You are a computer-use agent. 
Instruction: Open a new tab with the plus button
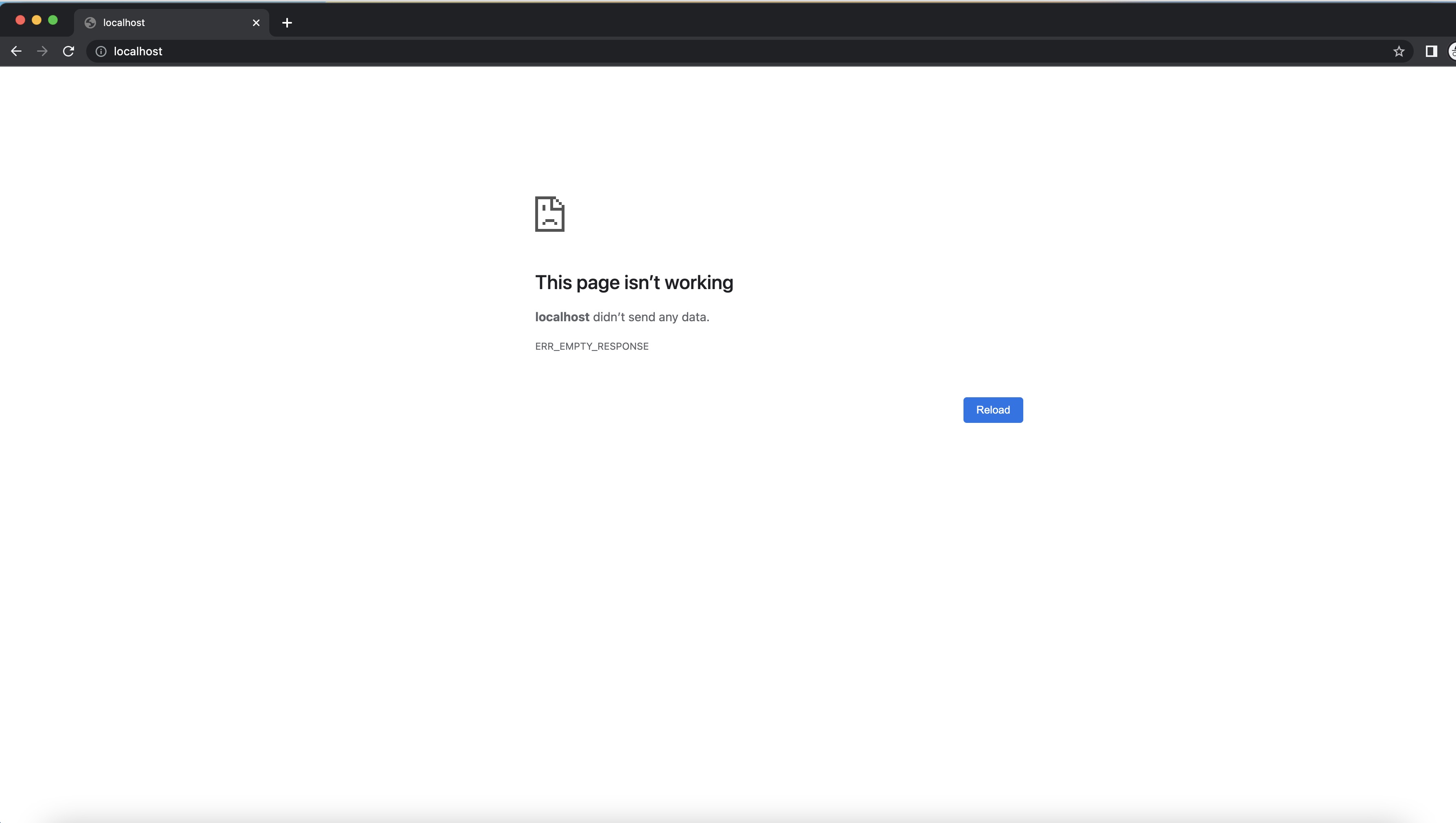[x=287, y=23]
